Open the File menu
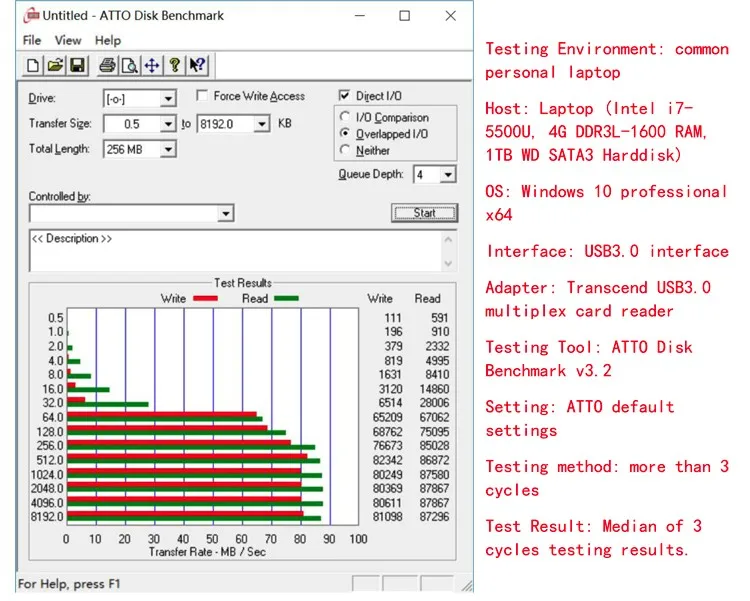The image size is (750, 601). pos(32,41)
